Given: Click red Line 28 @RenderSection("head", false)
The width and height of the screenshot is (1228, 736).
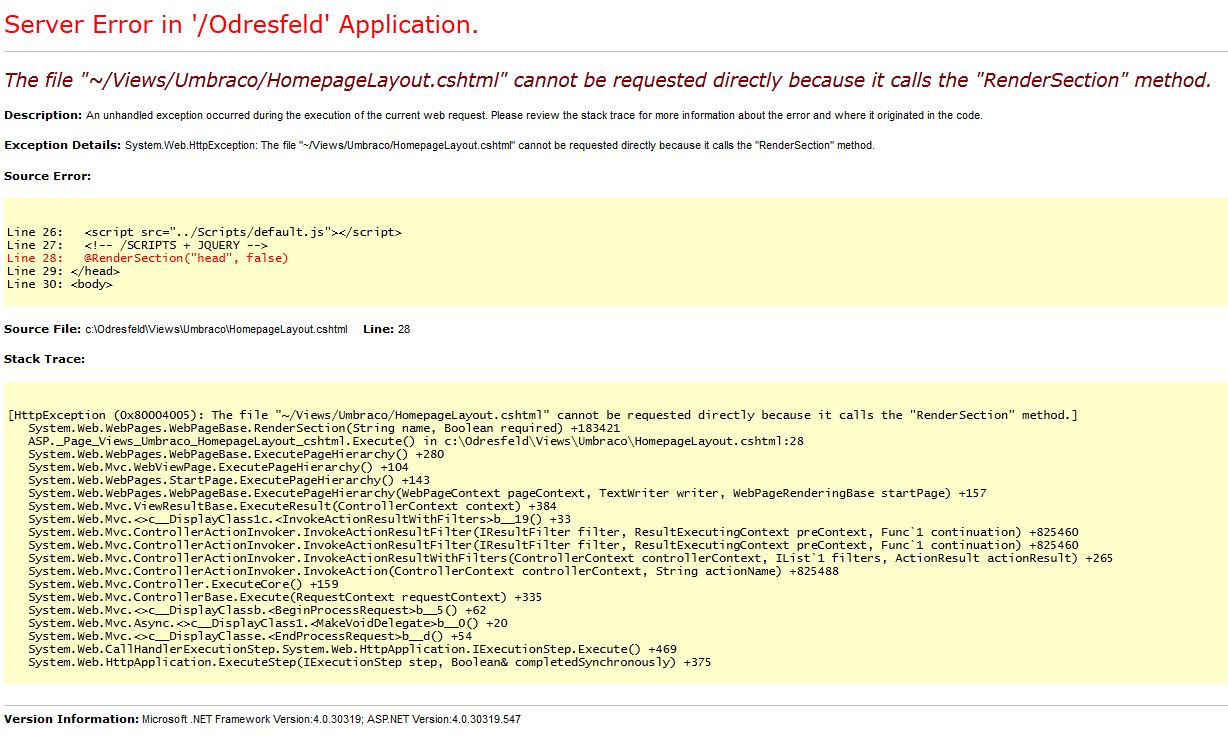Looking at the screenshot, I should [x=147, y=258].
